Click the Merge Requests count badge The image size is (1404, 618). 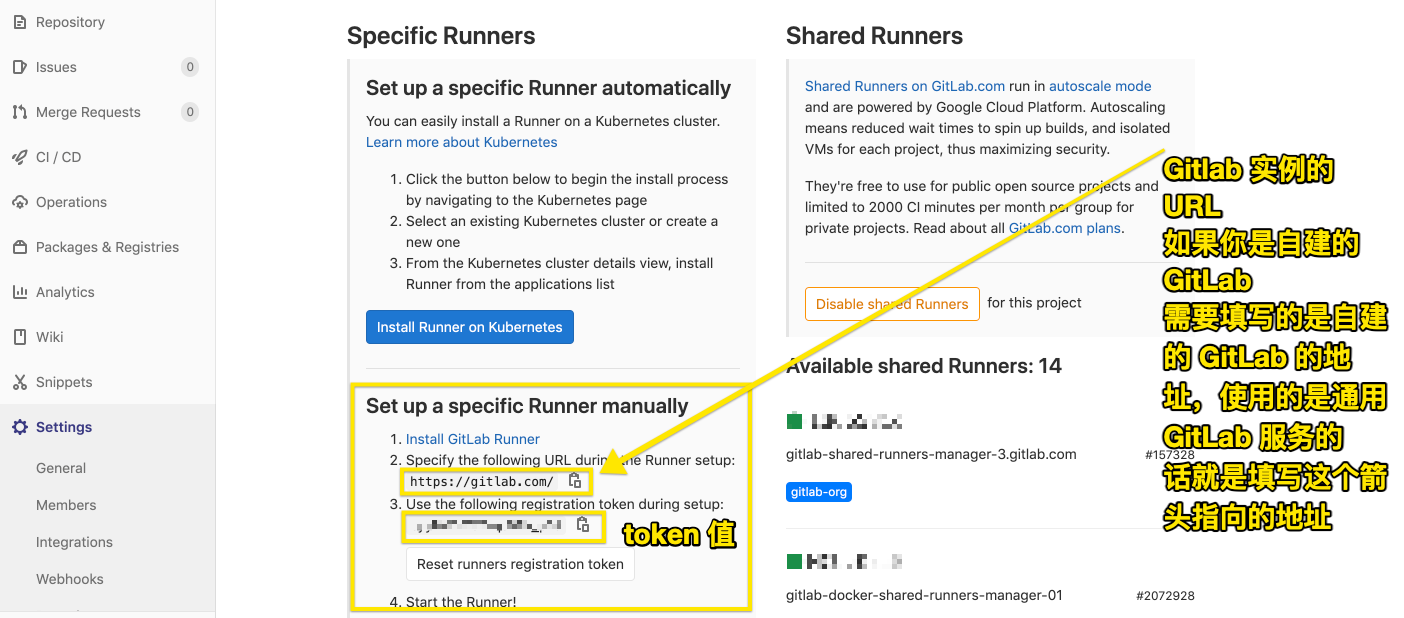coord(190,112)
